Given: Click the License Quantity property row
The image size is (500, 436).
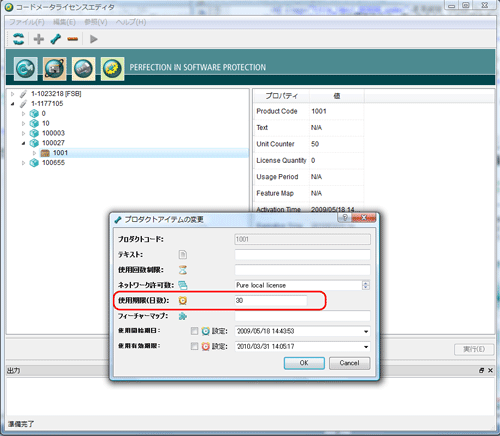Looking at the screenshot, I should [x=309, y=161].
